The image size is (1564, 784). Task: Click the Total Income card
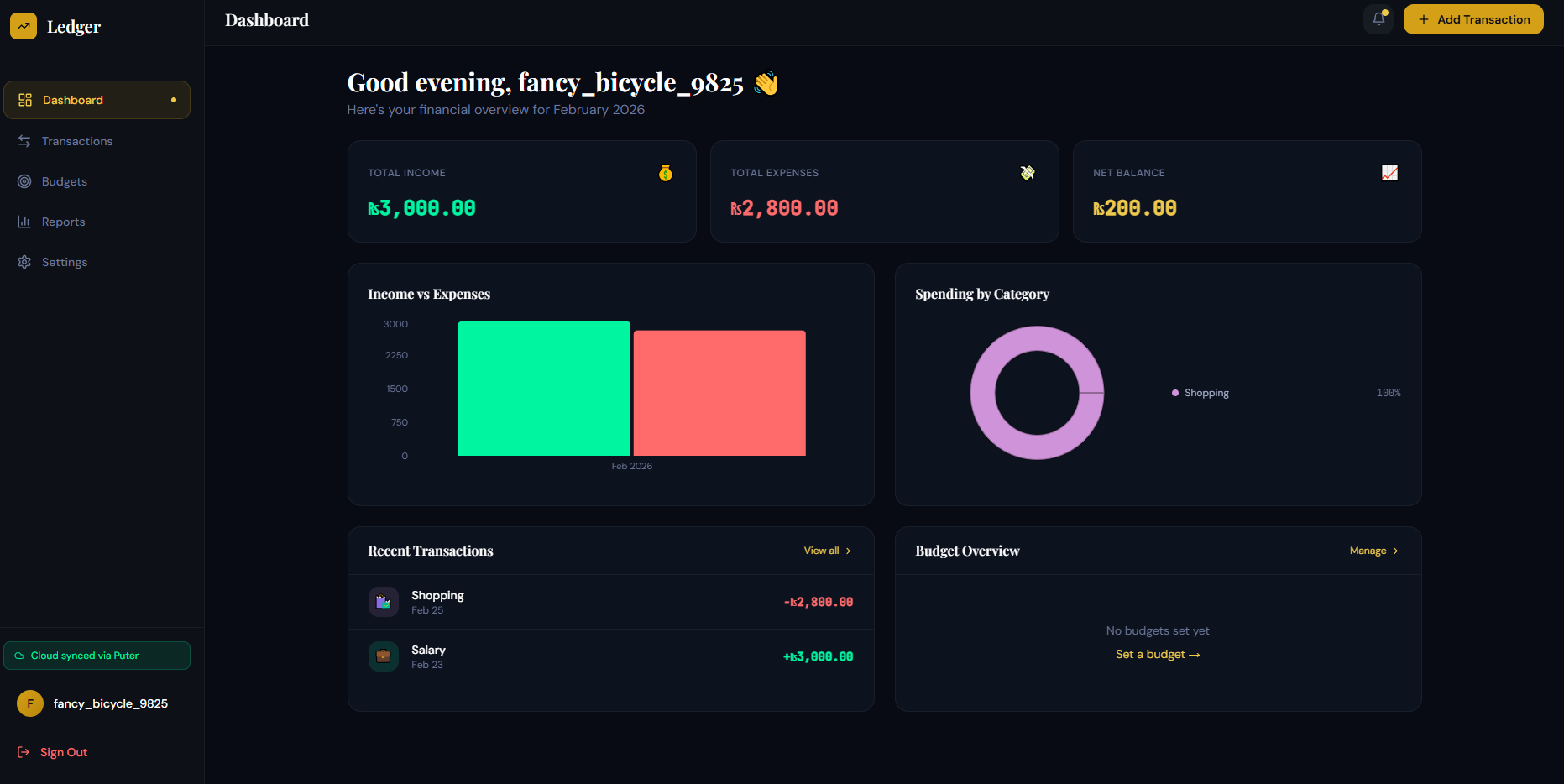[522, 191]
